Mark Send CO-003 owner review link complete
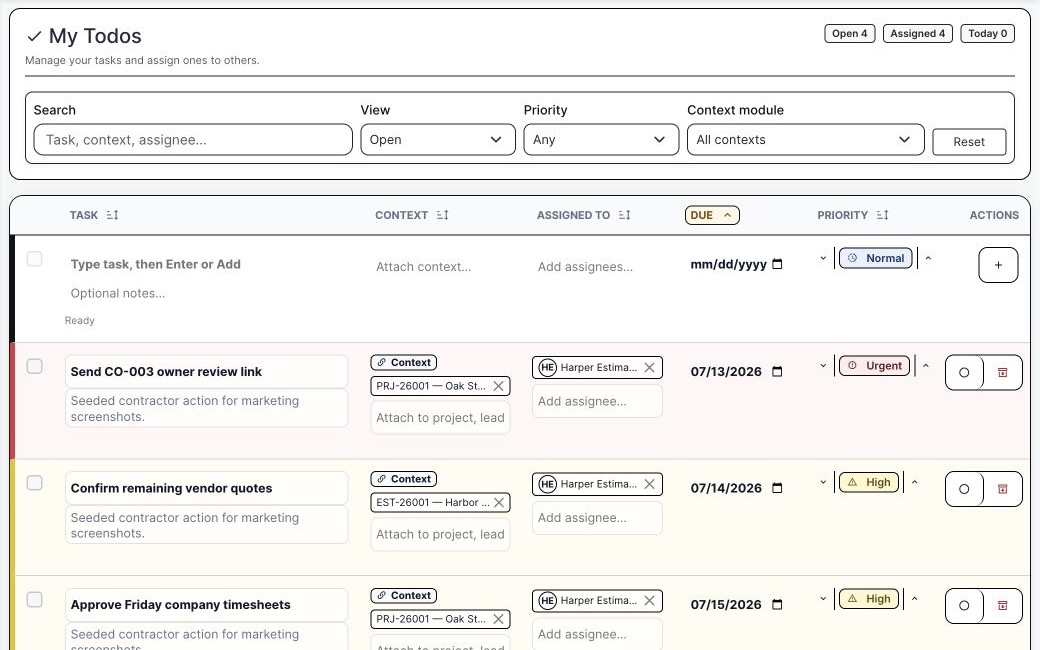 point(964,373)
